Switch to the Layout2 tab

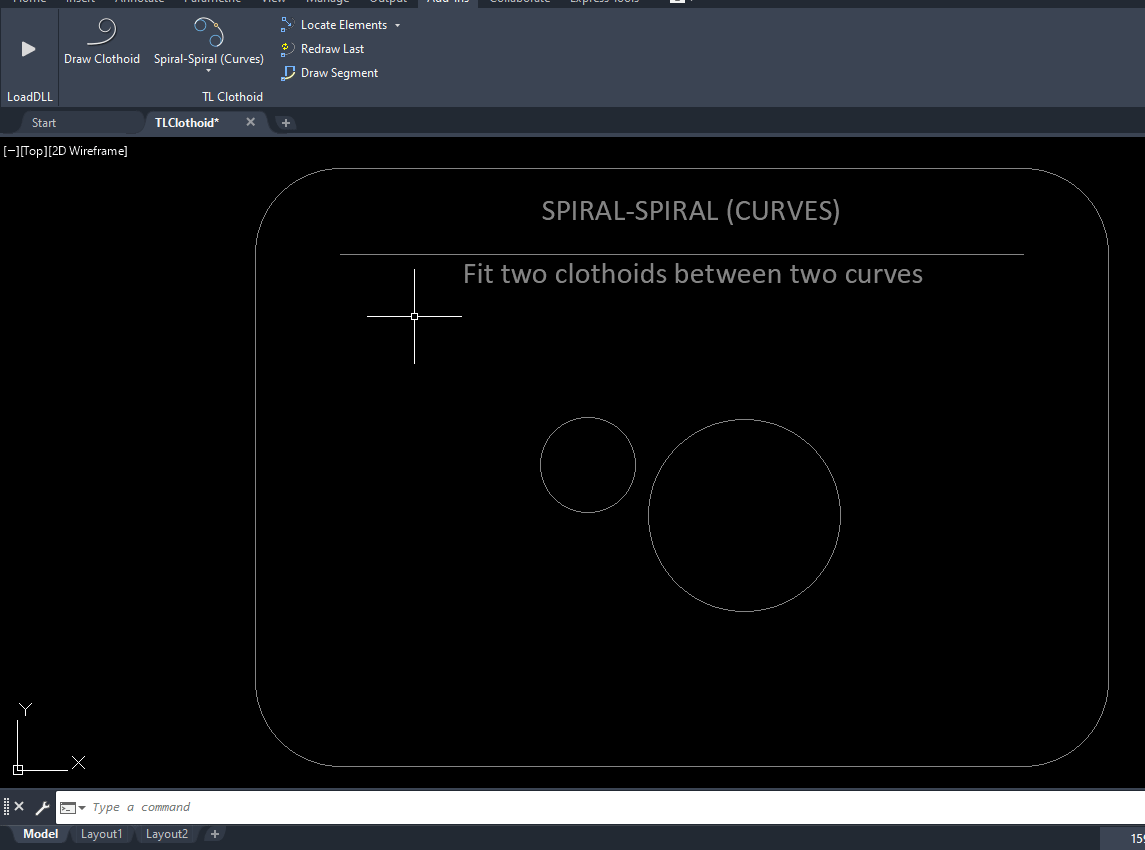166,834
